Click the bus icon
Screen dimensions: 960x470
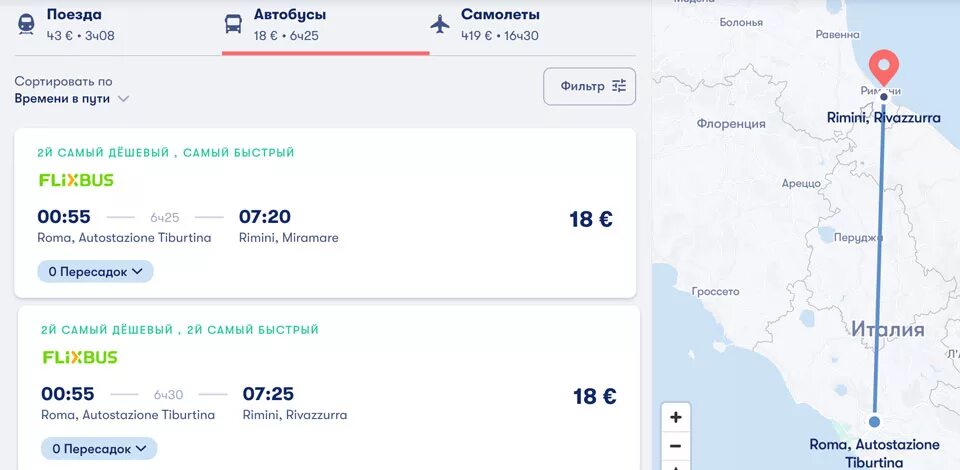point(233,24)
